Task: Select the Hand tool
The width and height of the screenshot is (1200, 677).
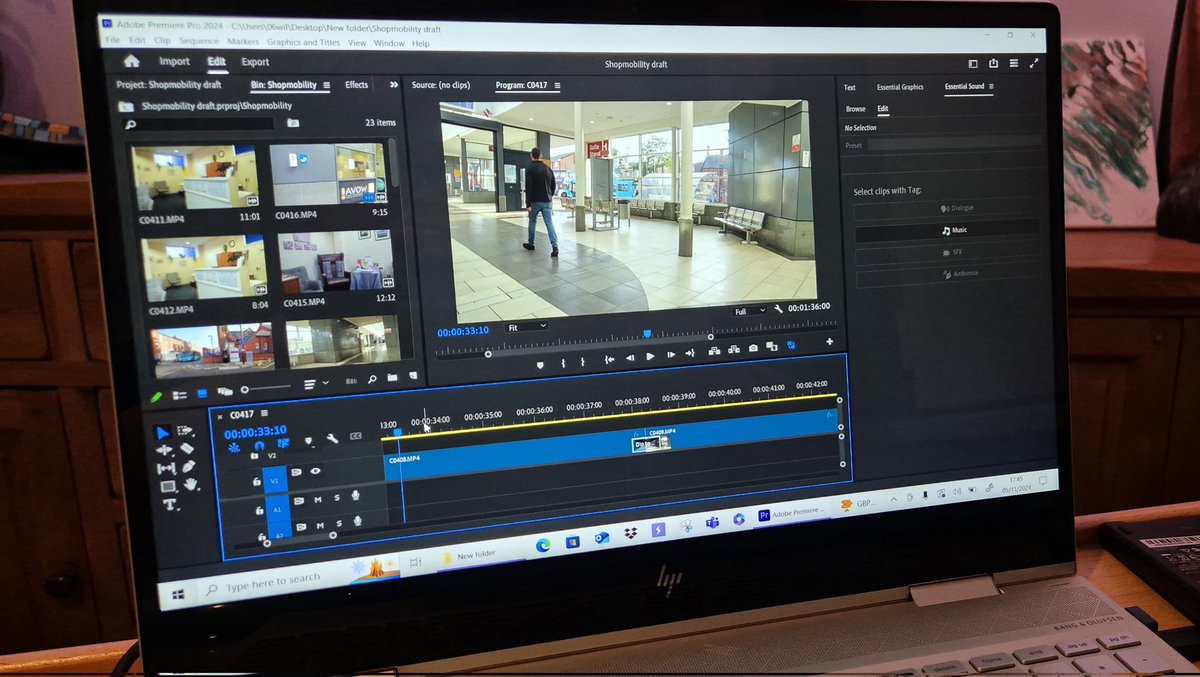Action: (x=191, y=484)
